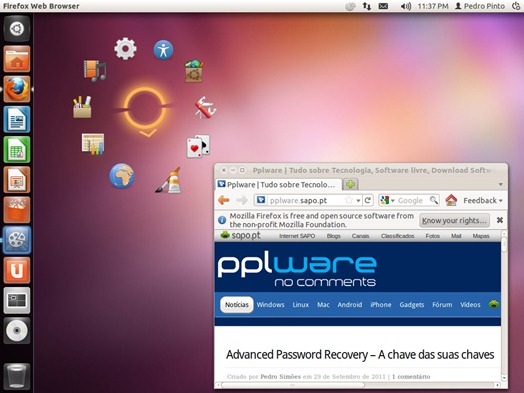Select the sound and video category icon

coord(95,71)
